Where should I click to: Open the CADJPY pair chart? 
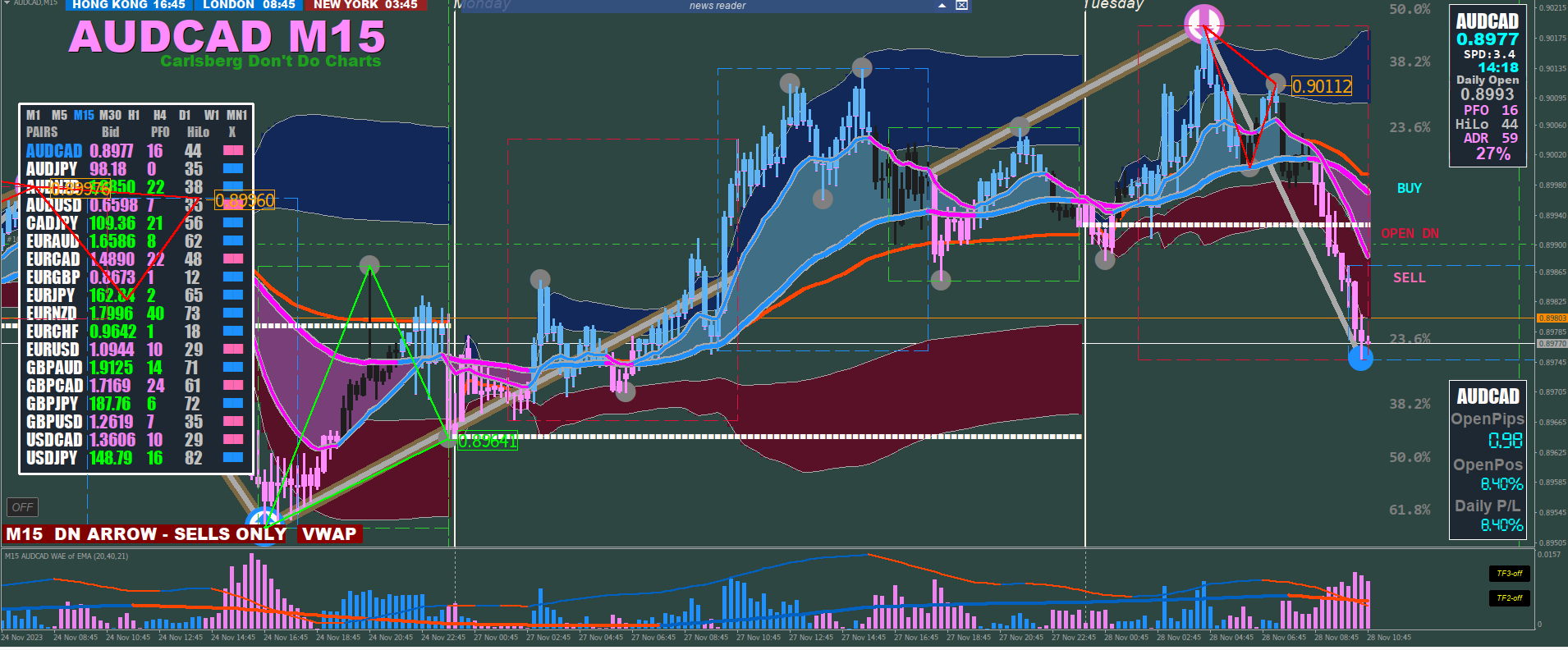click(52, 223)
